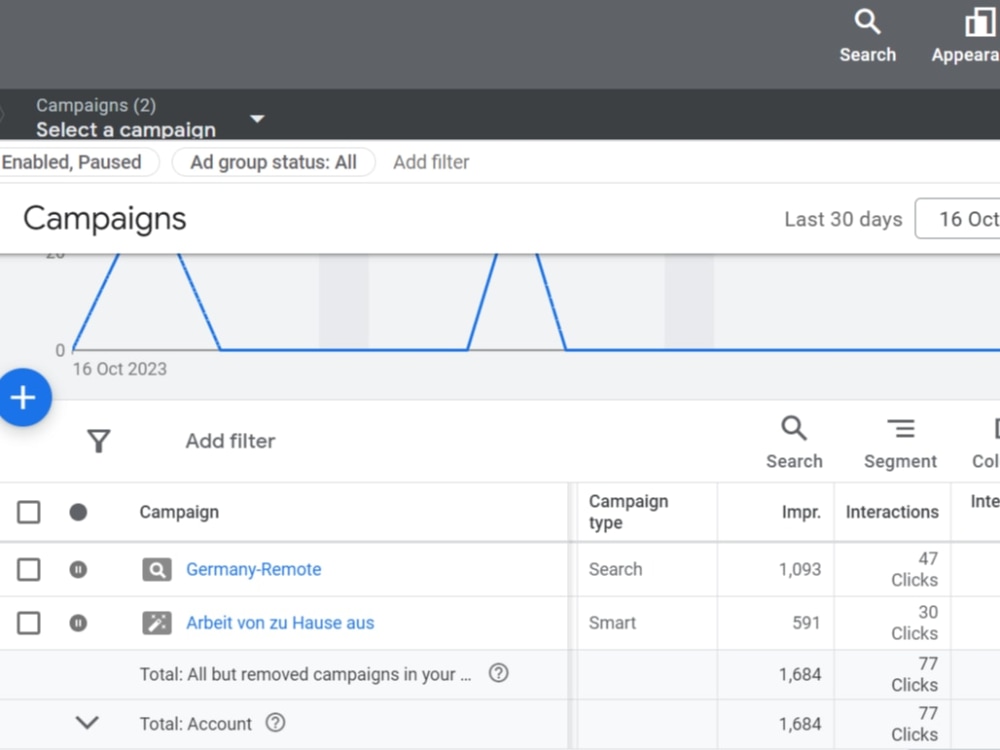Open the Segment menu
Screen dimensions: 1000x750
[901, 442]
